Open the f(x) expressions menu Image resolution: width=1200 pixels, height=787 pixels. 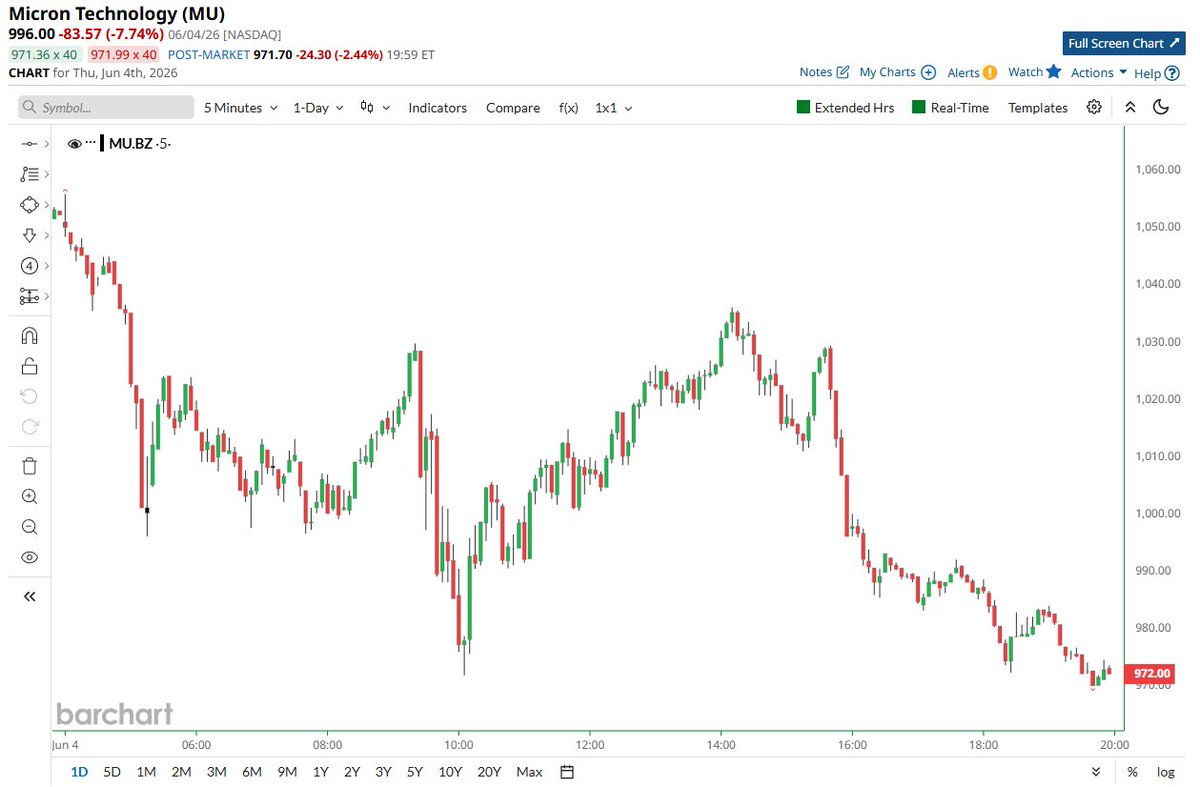568,107
